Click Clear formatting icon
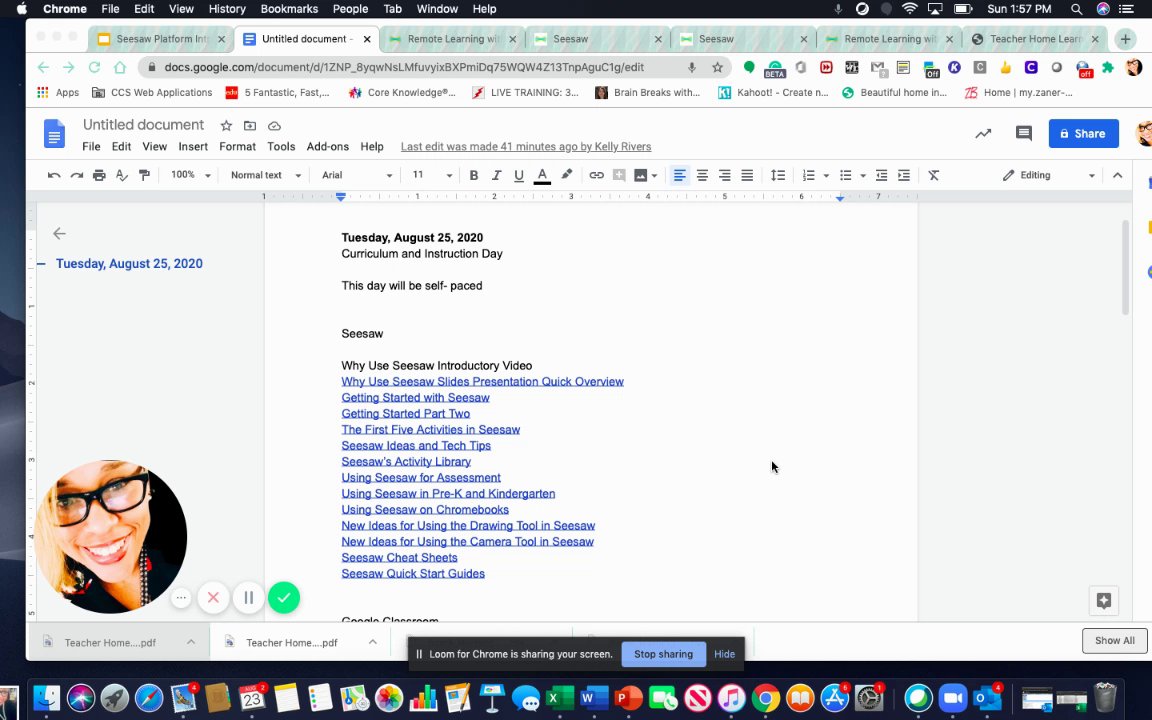The image size is (1152, 720). 934,175
